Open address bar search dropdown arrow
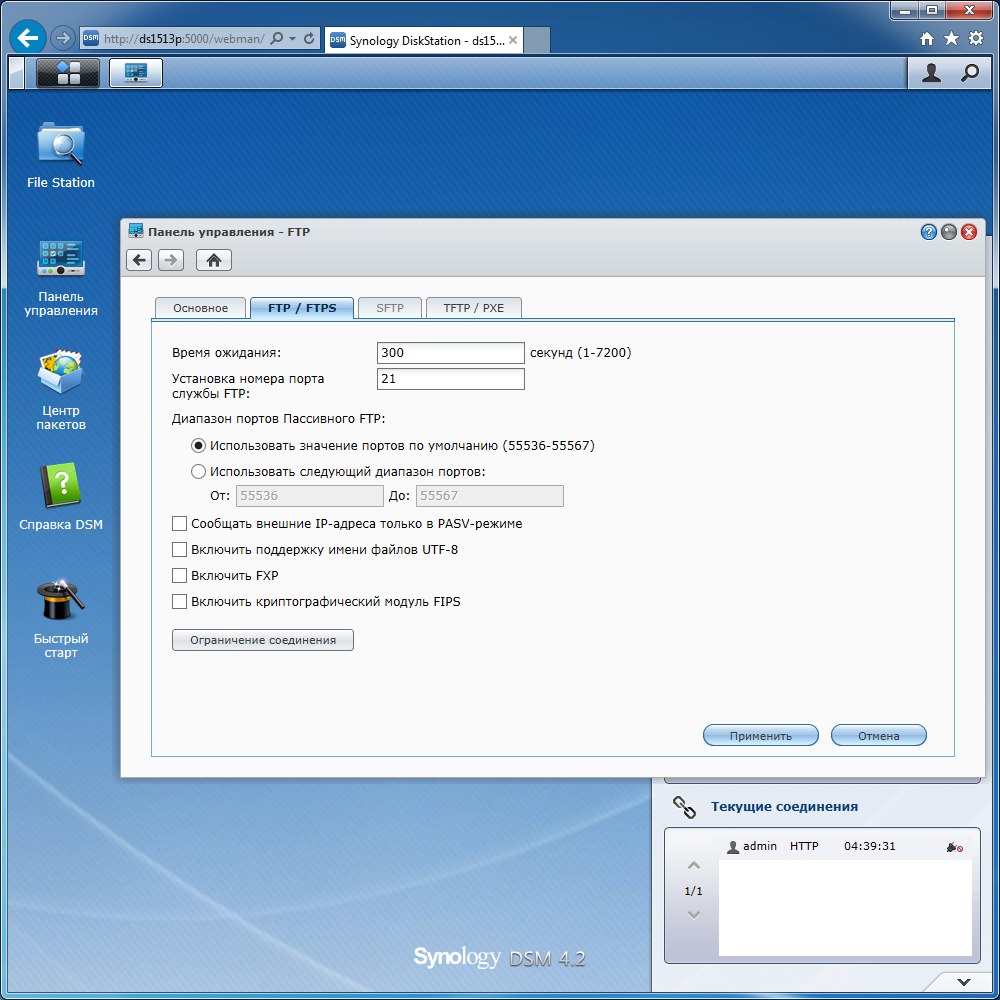The image size is (1000, 1000). [292, 39]
